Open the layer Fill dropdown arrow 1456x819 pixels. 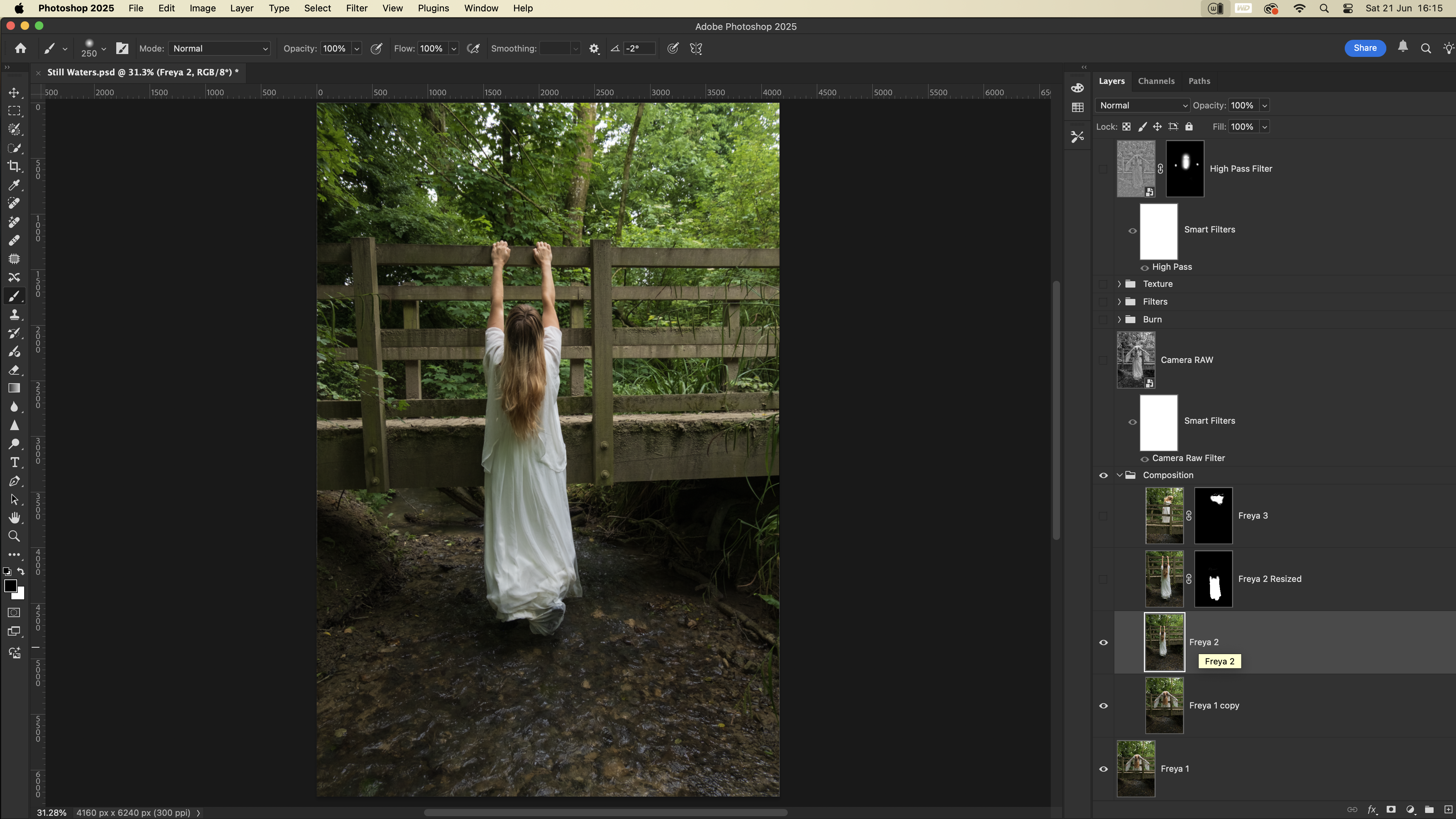[x=1264, y=127]
